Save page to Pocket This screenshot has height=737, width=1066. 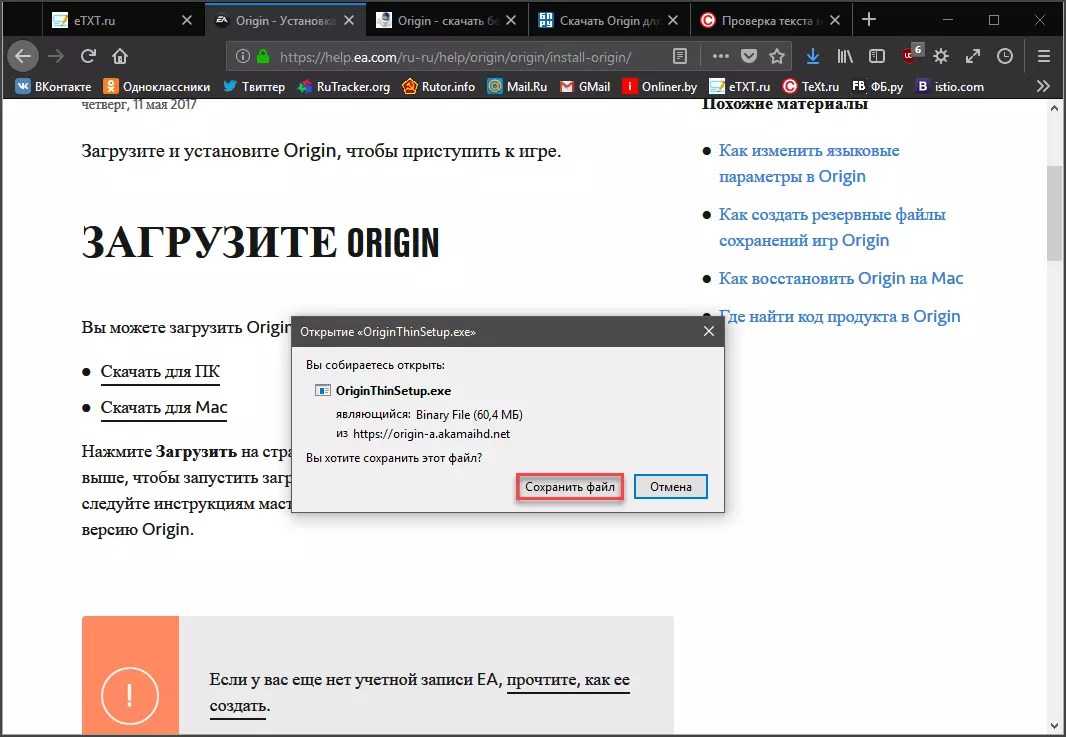click(749, 57)
